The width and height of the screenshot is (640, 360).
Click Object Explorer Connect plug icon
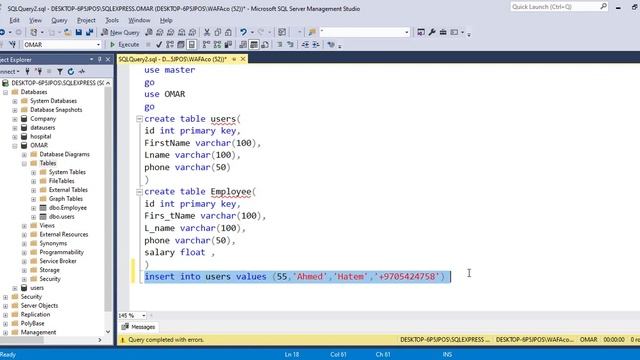click(28, 71)
